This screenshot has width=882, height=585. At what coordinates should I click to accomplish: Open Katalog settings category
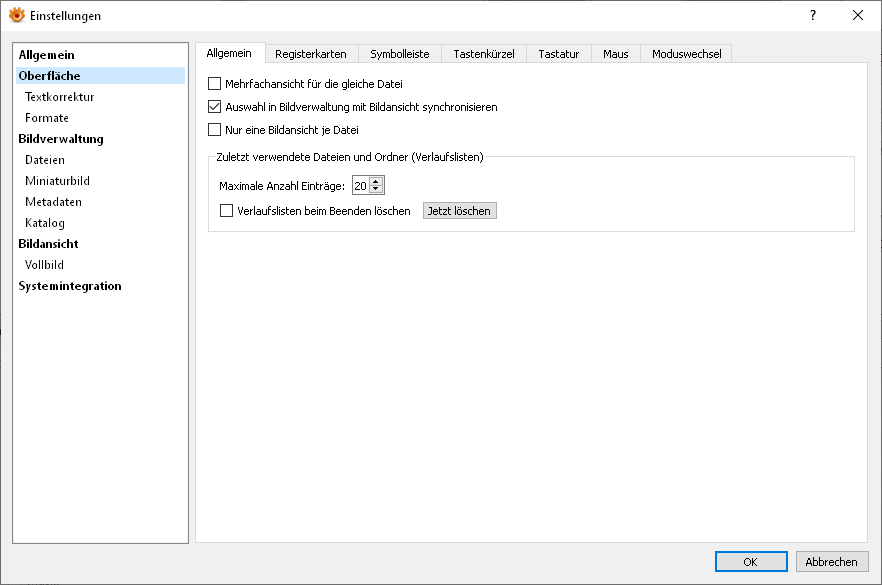(x=100, y=223)
